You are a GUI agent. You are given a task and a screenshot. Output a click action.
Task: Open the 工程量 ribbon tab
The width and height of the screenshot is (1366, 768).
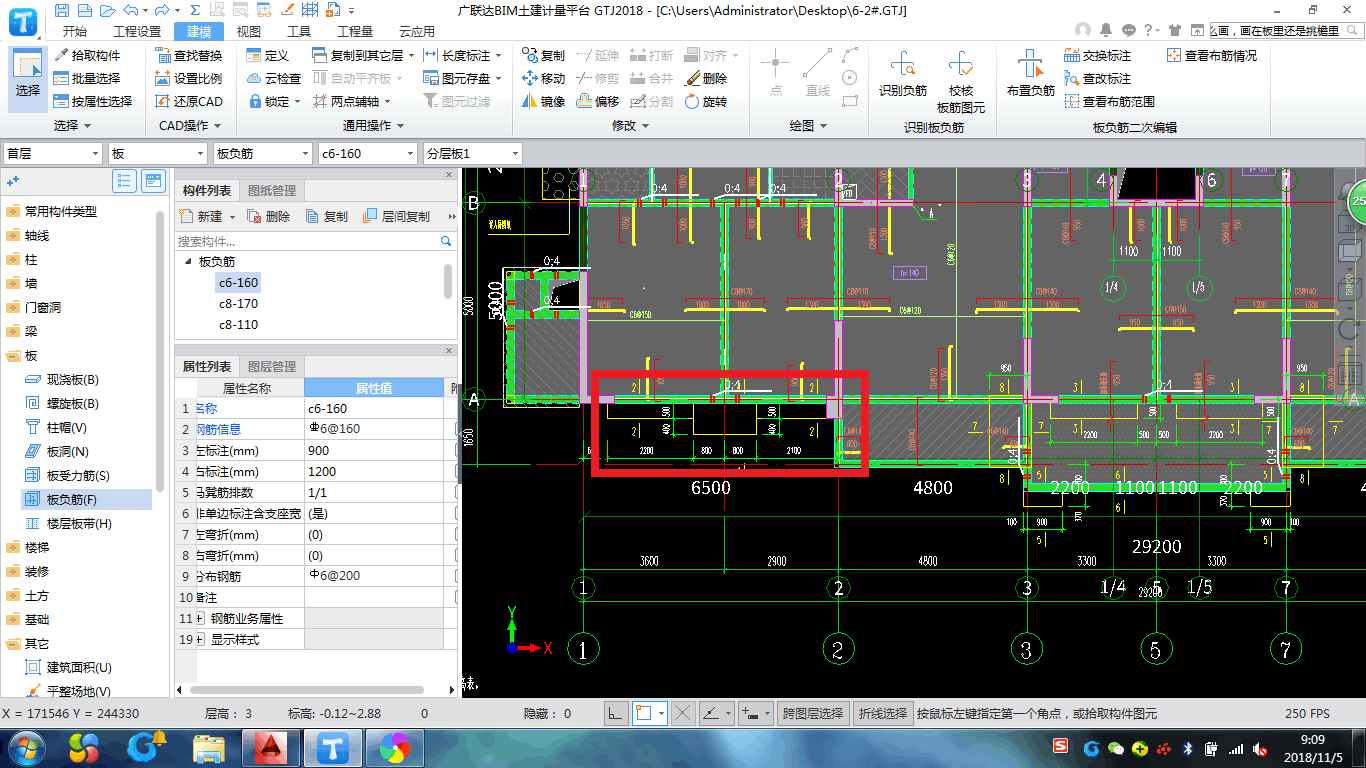coord(355,31)
